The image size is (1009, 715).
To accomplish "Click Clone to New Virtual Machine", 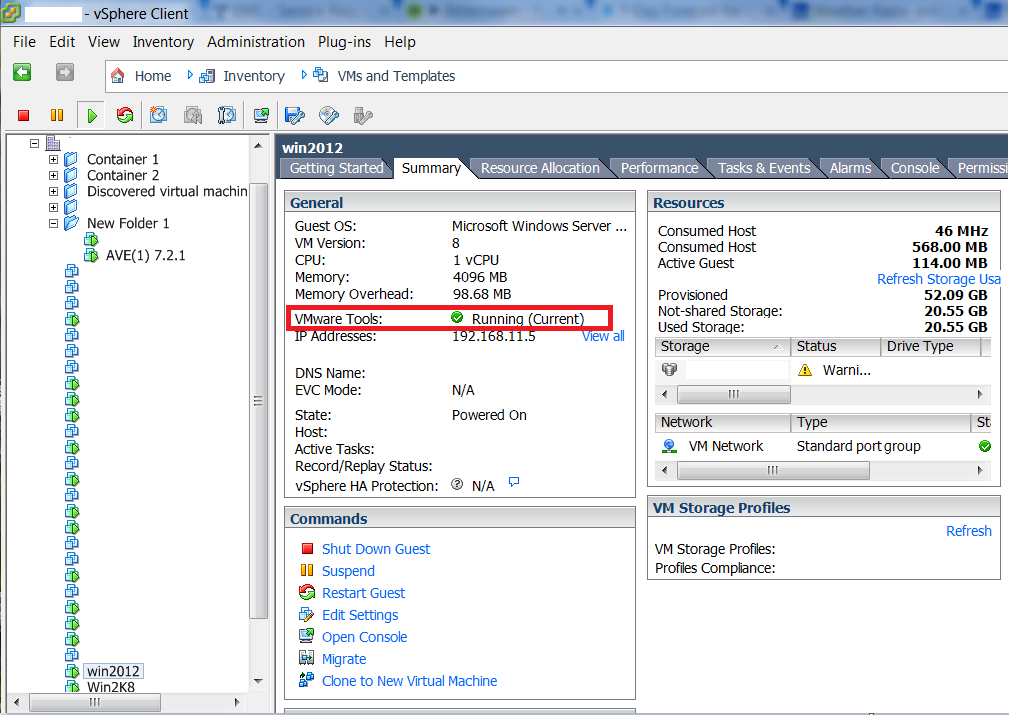I will tap(409, 680).
